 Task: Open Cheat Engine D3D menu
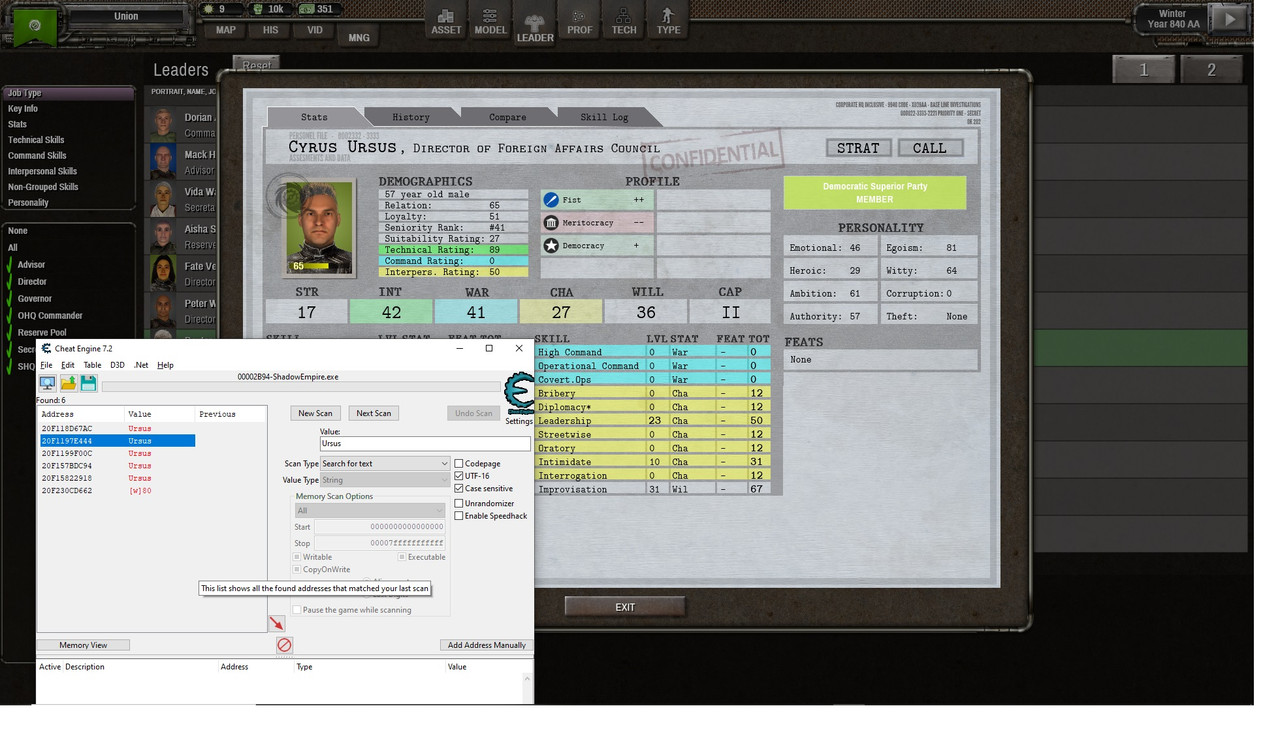click(x=117, y=365)
